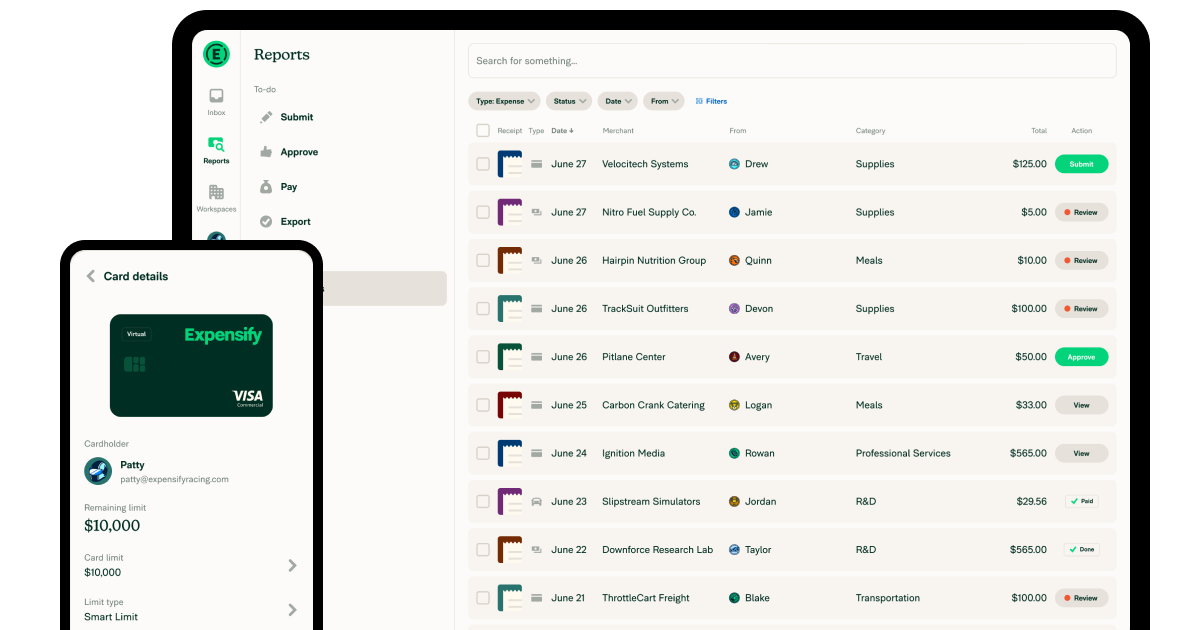This screenshot has height=630, width=1200.
Task: Check the Downforce Research Lab row checkbox
Action: pos(483,550)
